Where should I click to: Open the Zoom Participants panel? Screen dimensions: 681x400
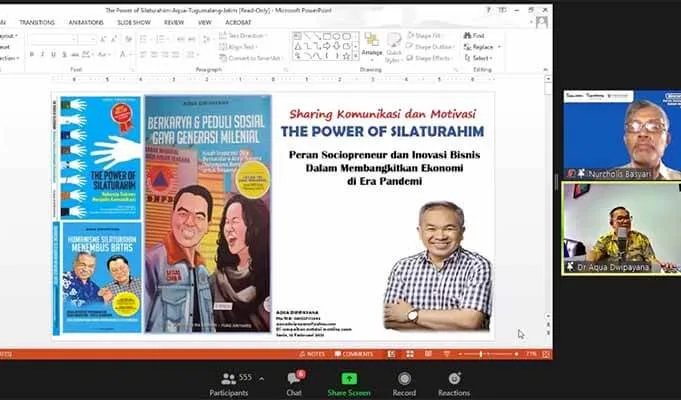tap(229, 384)
